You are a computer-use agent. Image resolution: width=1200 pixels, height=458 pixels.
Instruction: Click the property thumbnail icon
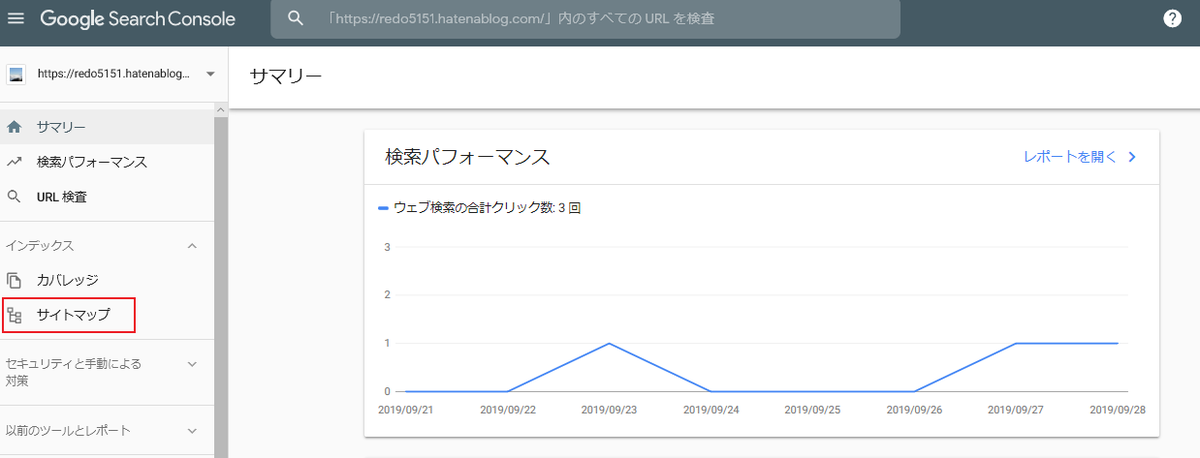coord(16,74)
